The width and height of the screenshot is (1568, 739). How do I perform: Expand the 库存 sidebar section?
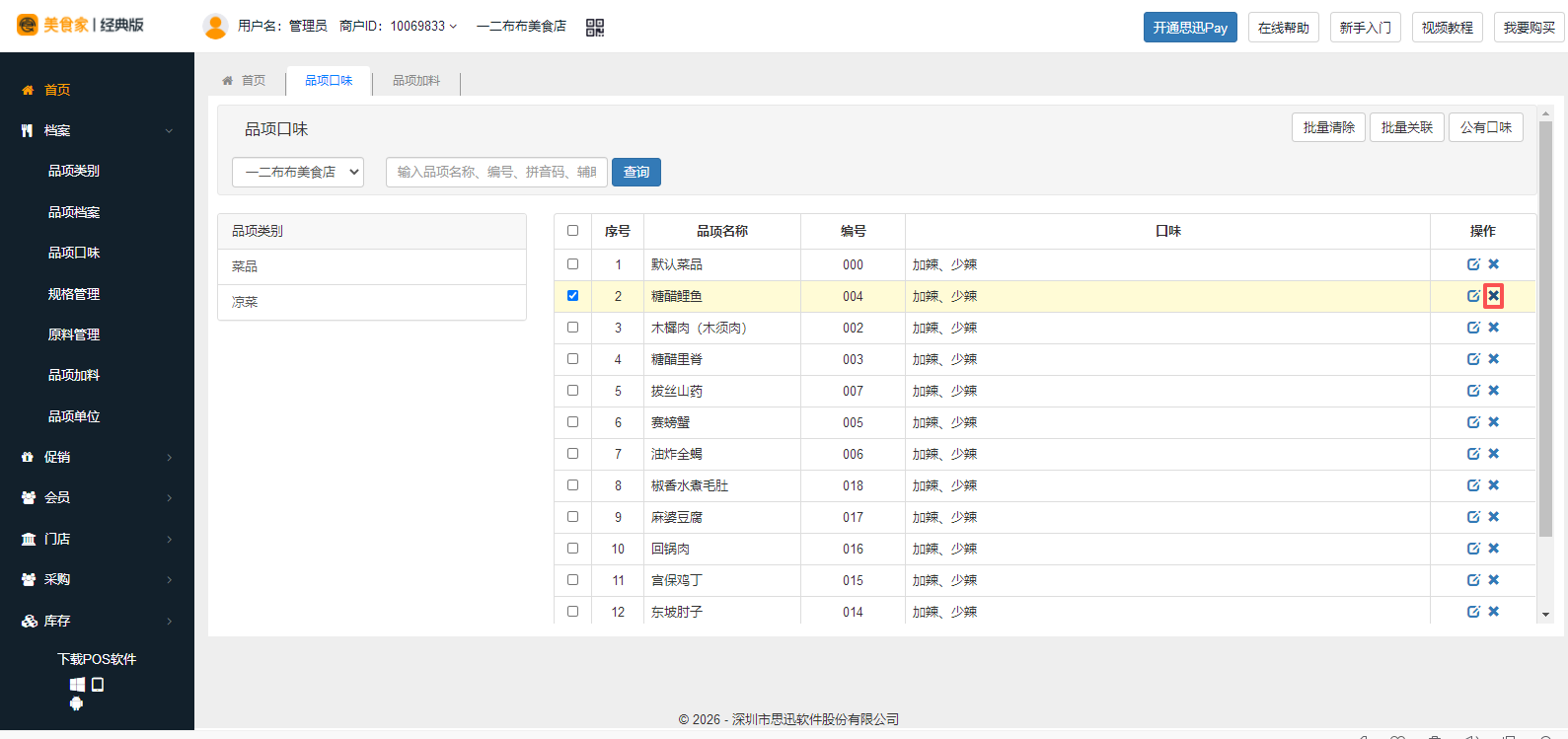pyautogui.click(x=97, y=621)
